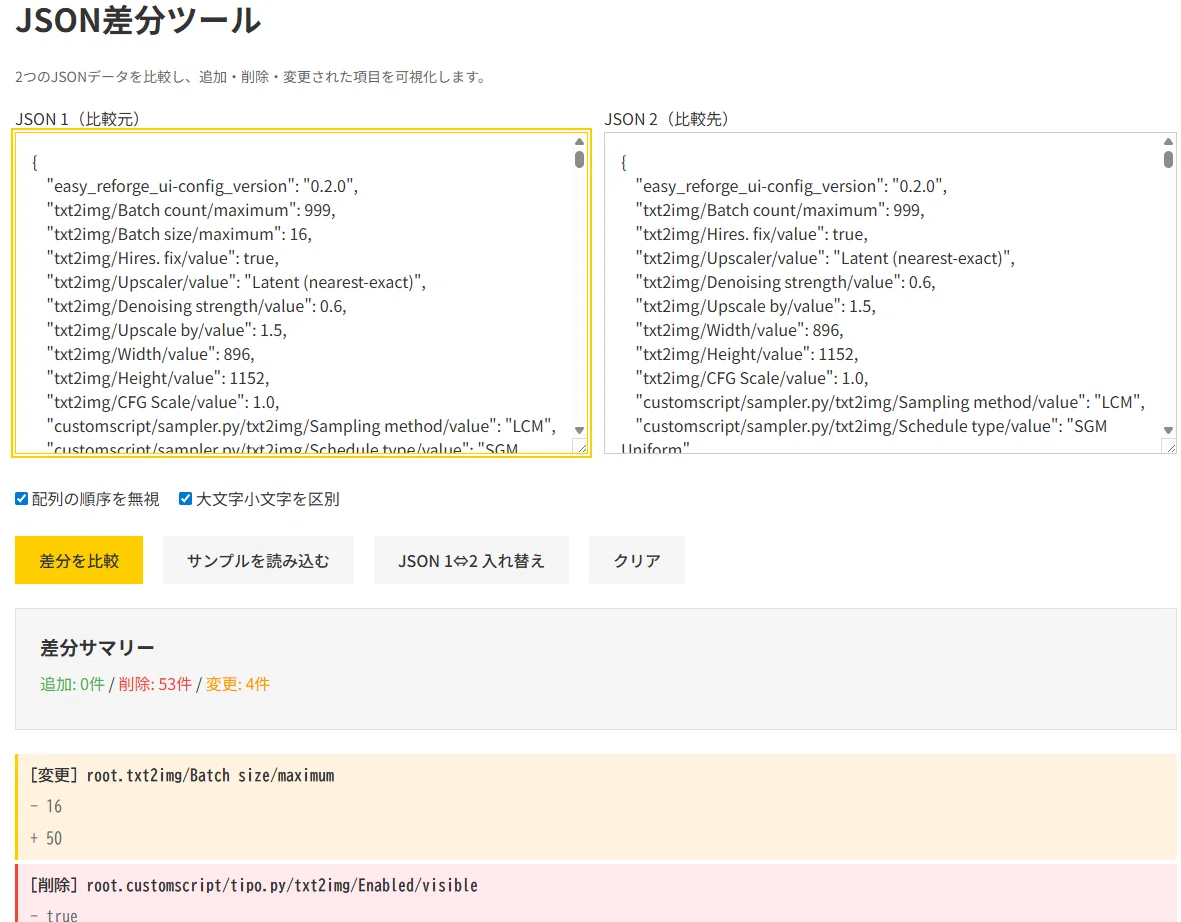
Task: Click the "txt2img/CFG Scale/value": 1.0 line in JSON 1
Action: pos(163,402)
